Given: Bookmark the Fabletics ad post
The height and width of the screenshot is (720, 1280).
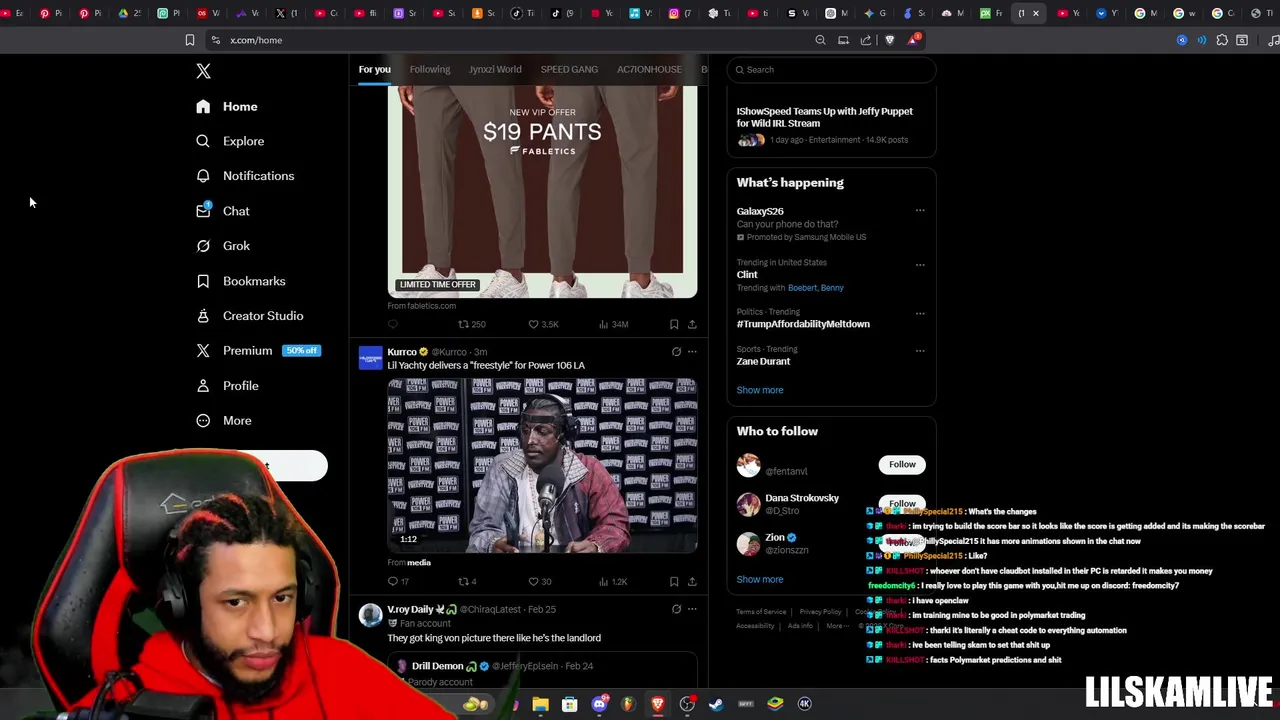Looking at the screenshot, I should [674, 324].
